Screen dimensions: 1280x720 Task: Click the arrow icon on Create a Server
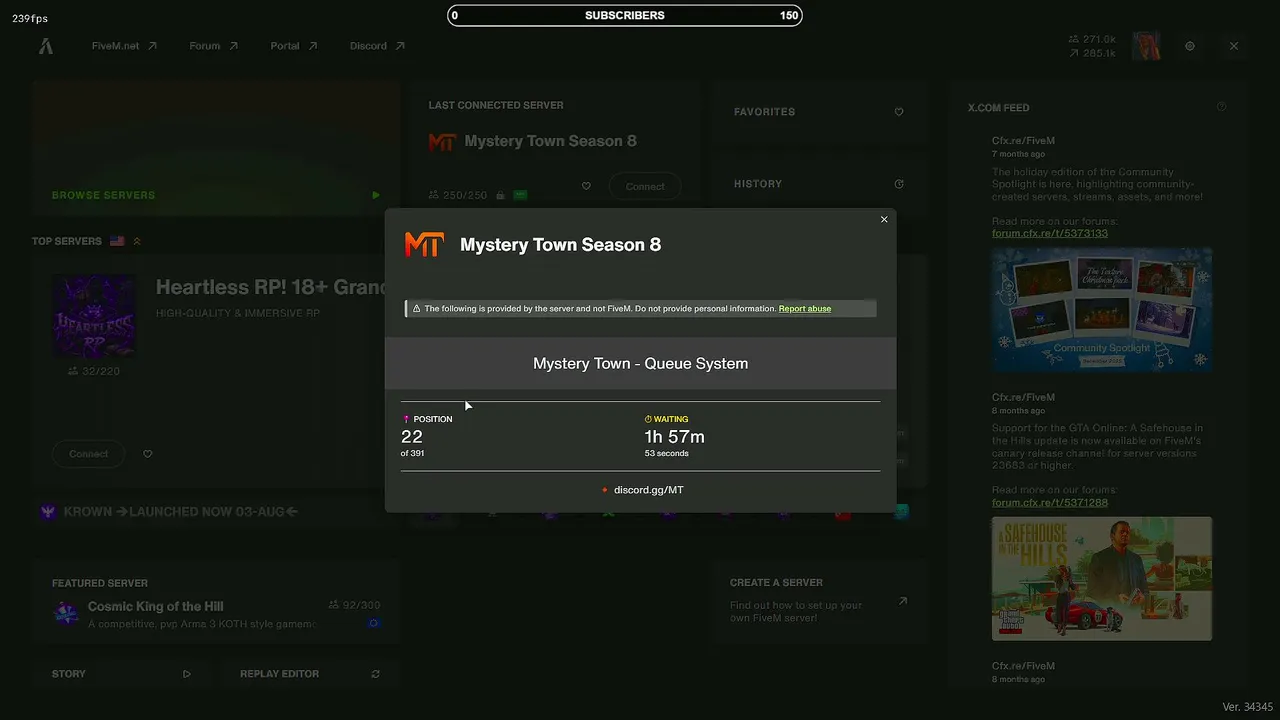tap(903, 601)
